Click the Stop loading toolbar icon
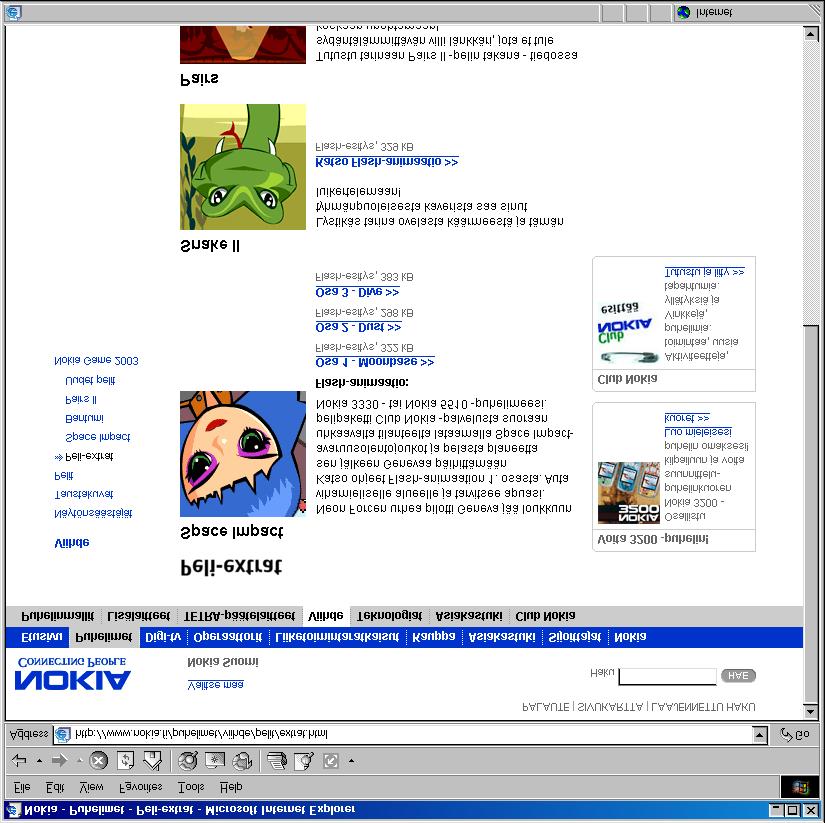This screenshot has width=825, height=823. (x=98, y=760)
